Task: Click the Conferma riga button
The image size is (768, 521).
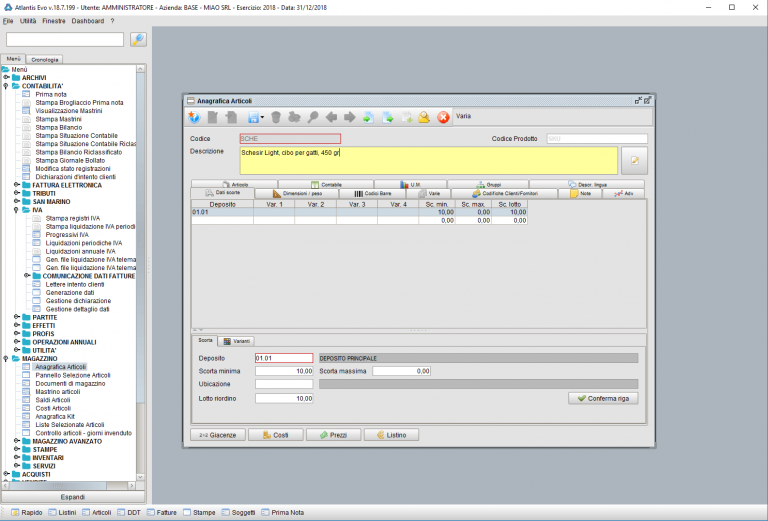Action: point(603,398)
